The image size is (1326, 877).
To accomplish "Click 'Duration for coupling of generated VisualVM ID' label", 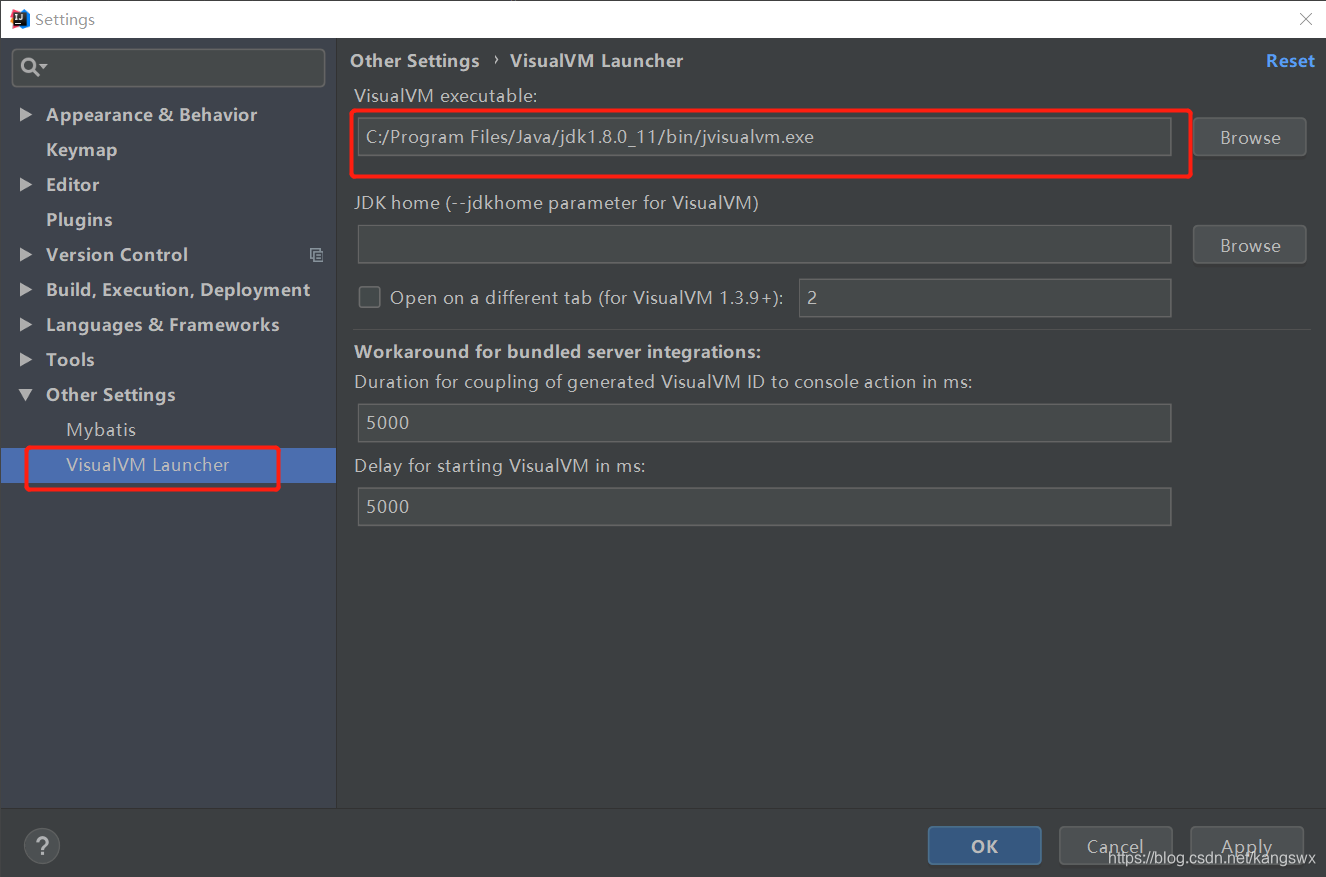I will coord(664,382).
